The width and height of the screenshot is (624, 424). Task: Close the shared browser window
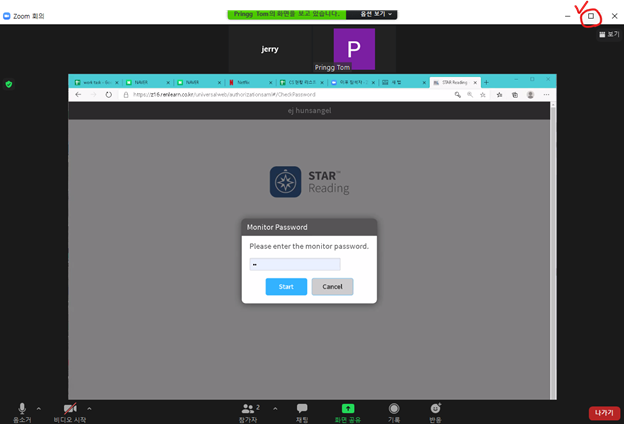(x=548, y=79)
